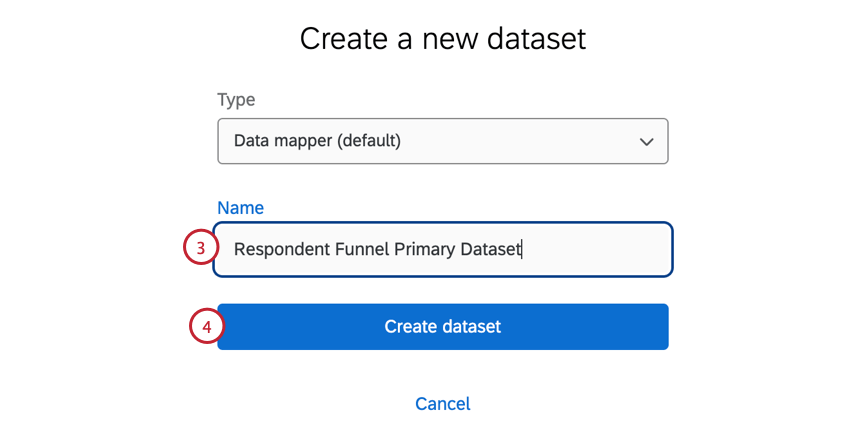
Task: Click the Cancel link
Action: (442, 404)
